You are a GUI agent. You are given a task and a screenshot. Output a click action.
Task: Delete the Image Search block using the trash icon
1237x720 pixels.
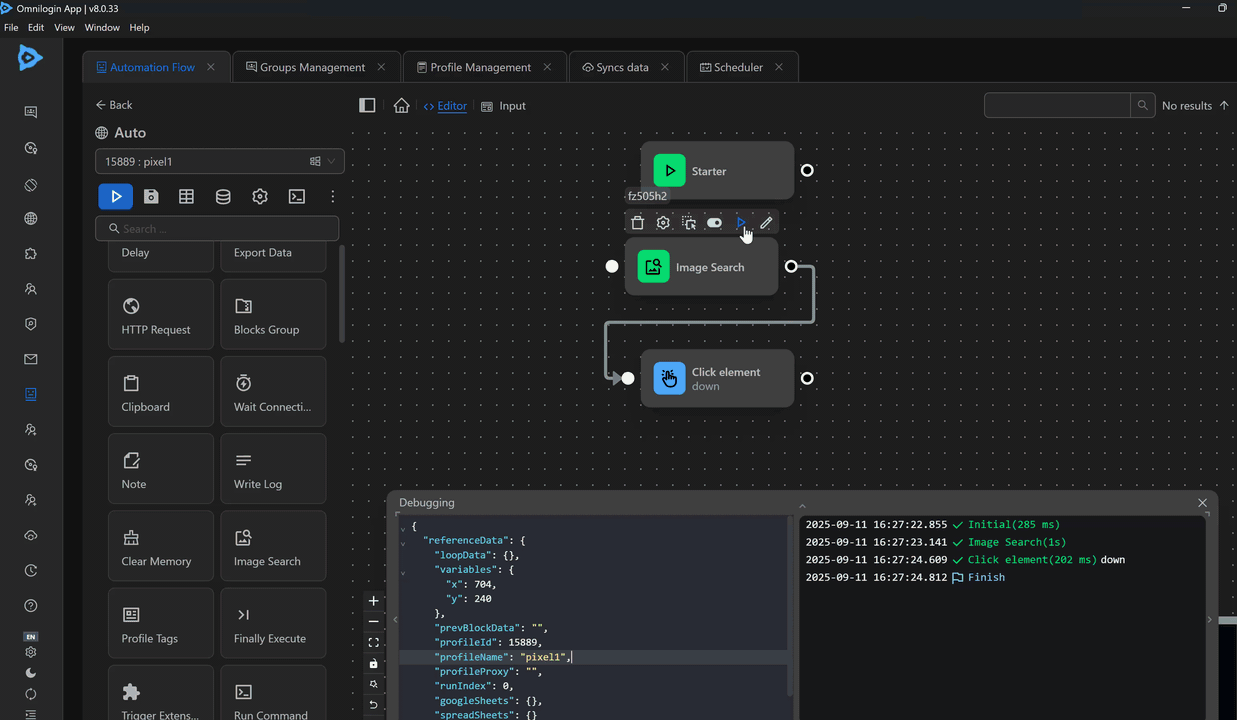[638, 223]
